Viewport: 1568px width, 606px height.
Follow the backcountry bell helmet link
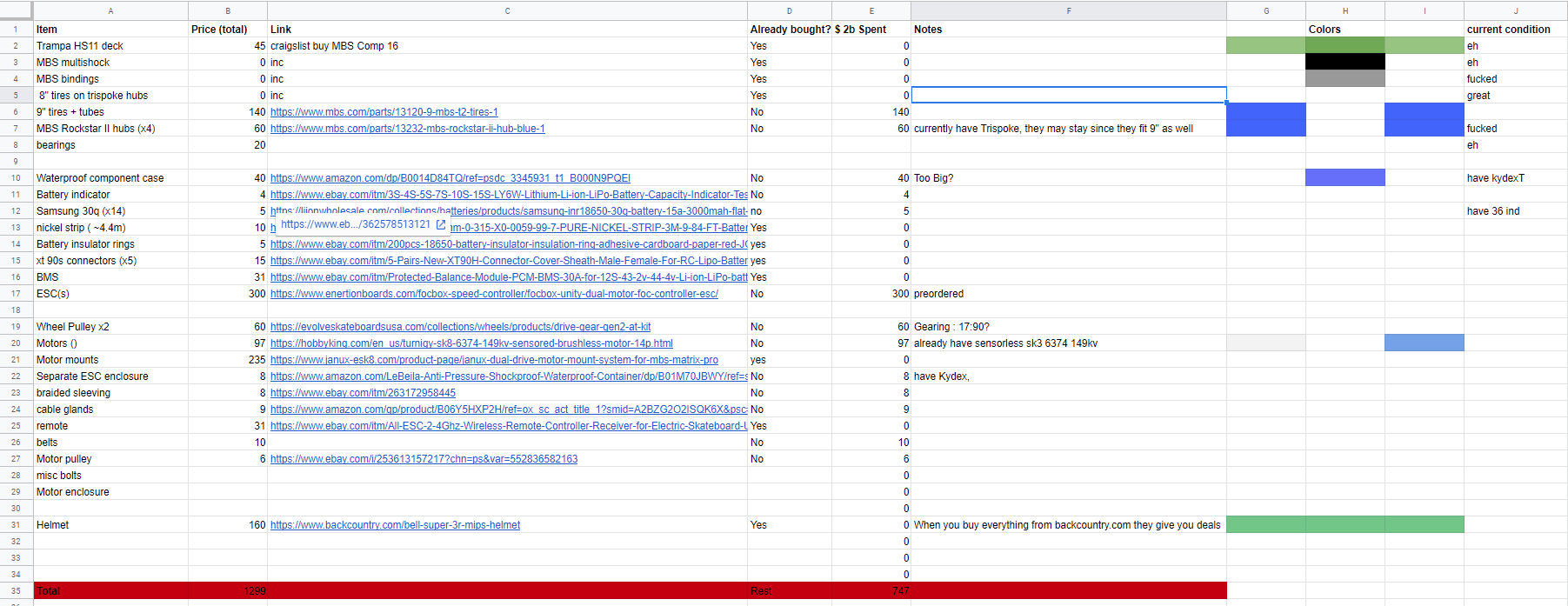[x=395, y=525]
